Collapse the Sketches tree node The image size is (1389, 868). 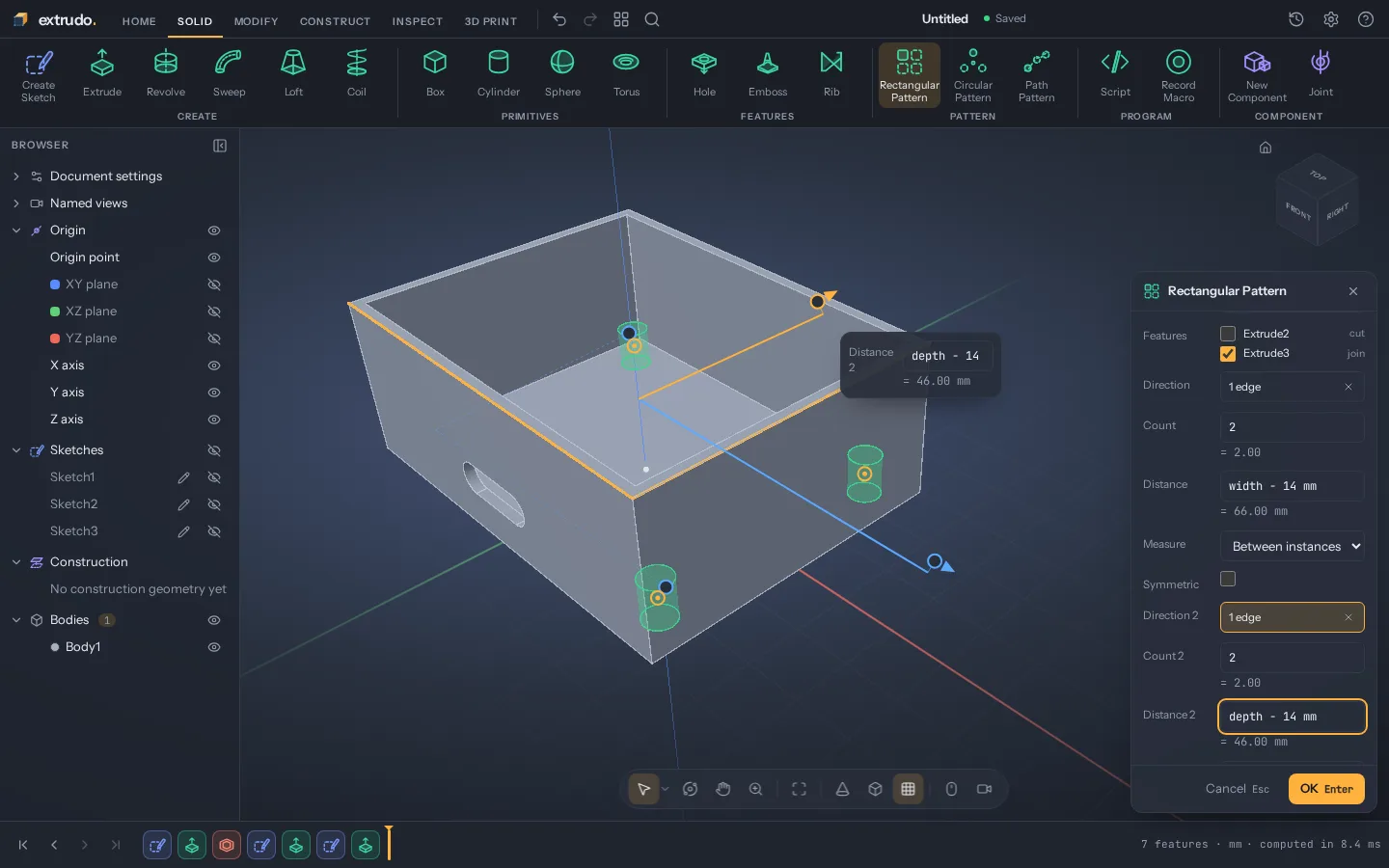(16, 450)
